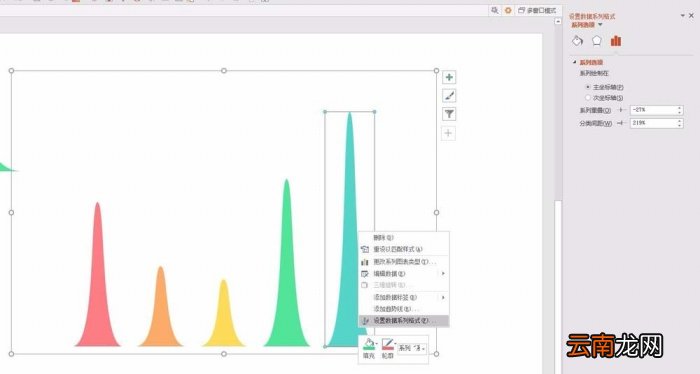This screenshot has width=700, height=374.
Task: Decrease 分类间距 with the down spinner
Action: (680, 125)
